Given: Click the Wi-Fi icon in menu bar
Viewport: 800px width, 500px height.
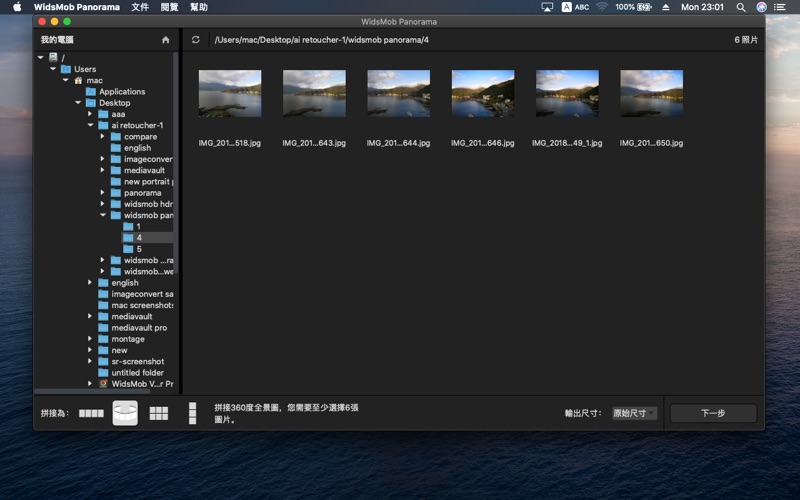Looking at the screenshot, I should [602, 7].
